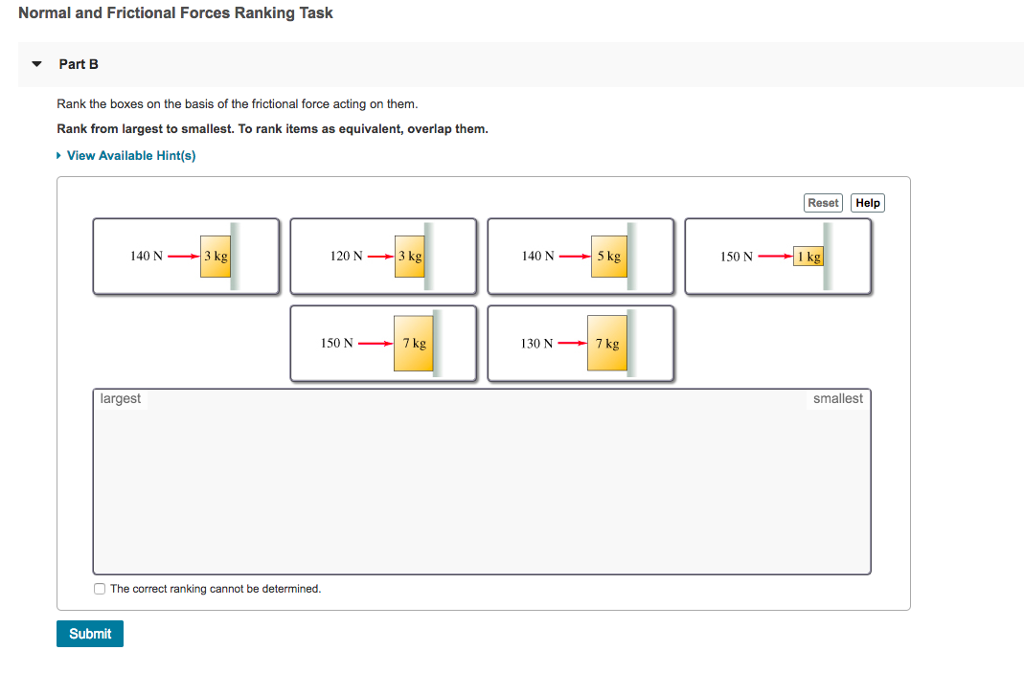This screenshot has height=673, width=1024.
Task: Select the 130 N, 7 kg box item
Action: tap(580, 343)
